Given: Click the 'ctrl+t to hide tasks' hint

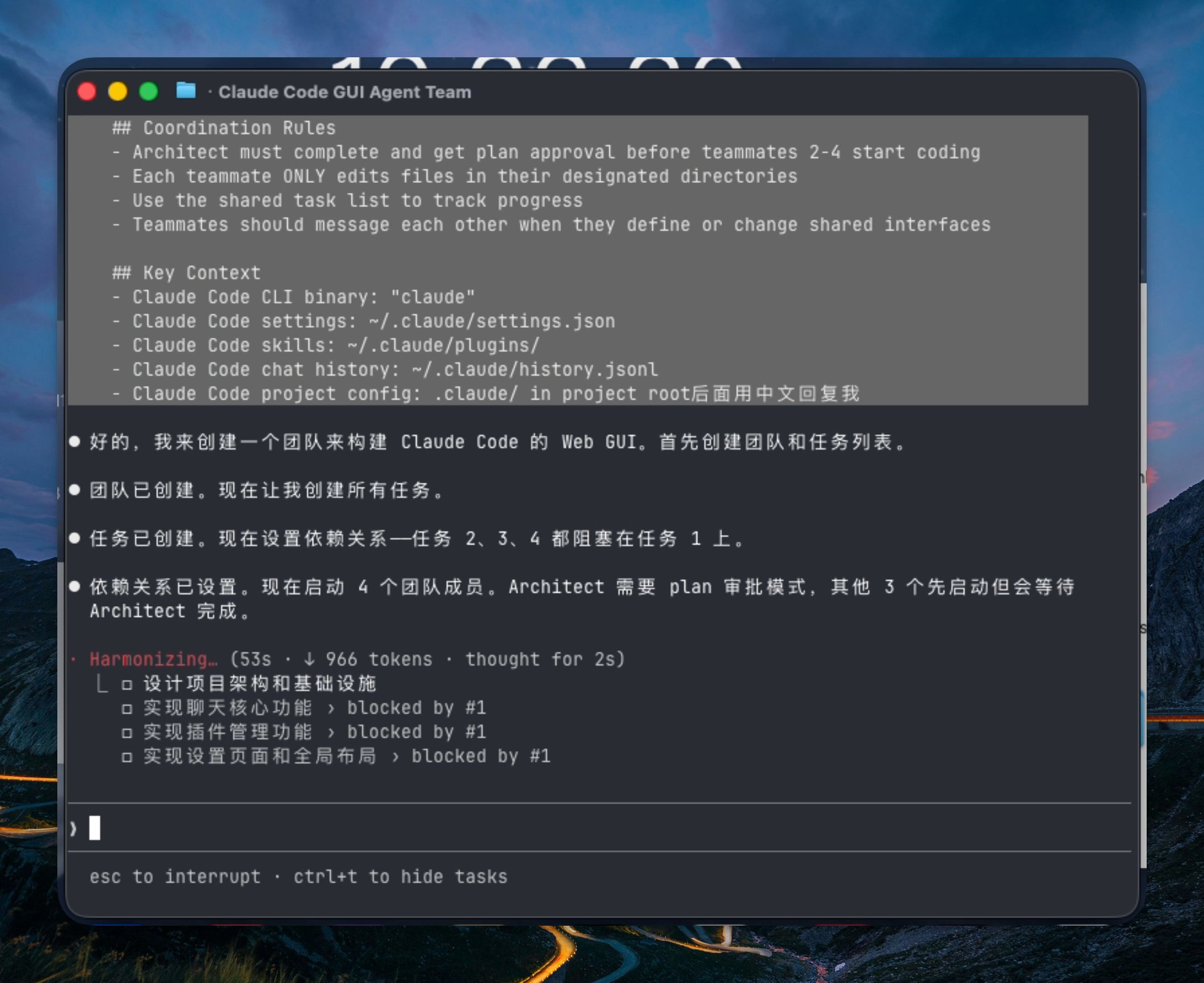Looking at the screenshot, I should (x=400, y=877).
